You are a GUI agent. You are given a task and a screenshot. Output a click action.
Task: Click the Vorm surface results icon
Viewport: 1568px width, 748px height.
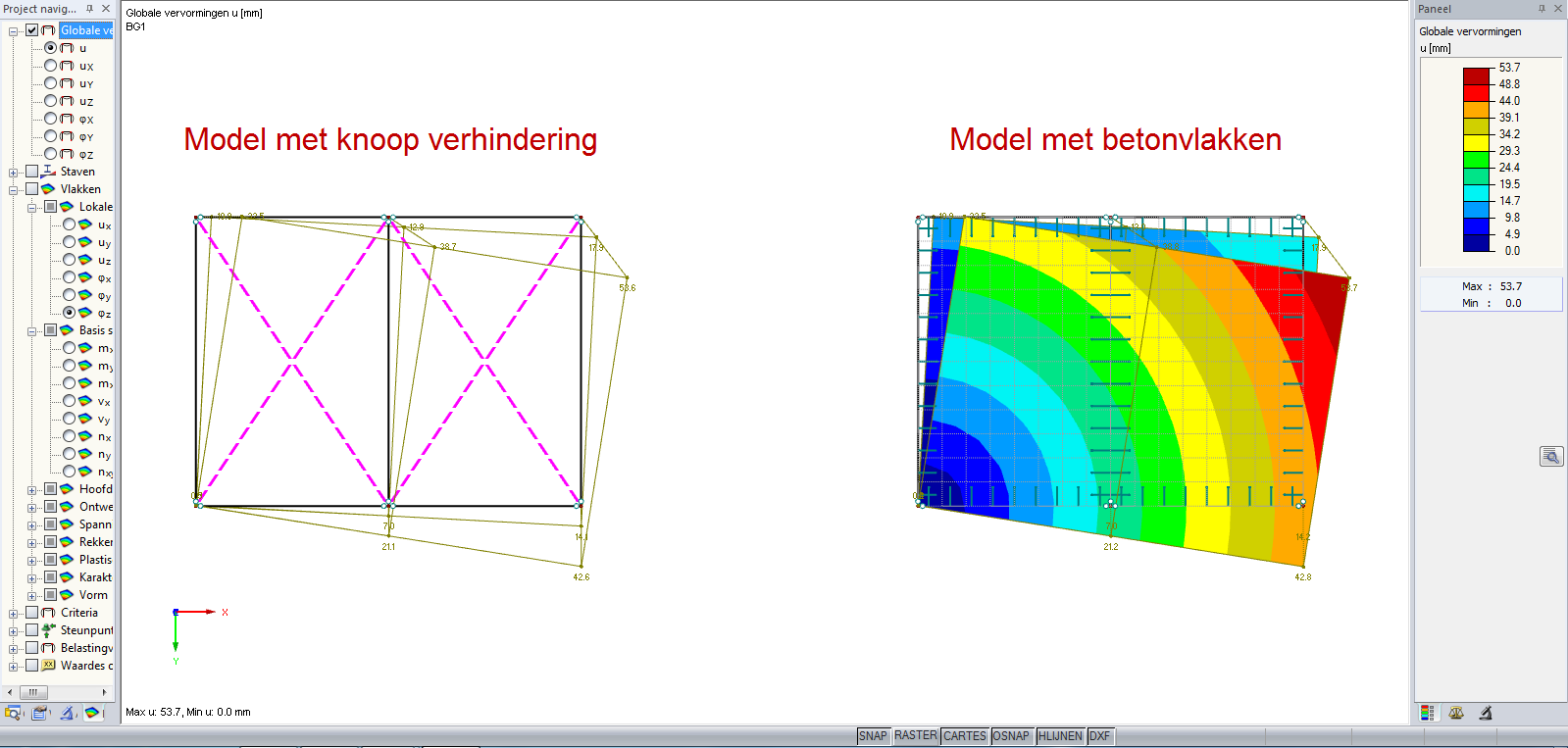click(67, 595)
